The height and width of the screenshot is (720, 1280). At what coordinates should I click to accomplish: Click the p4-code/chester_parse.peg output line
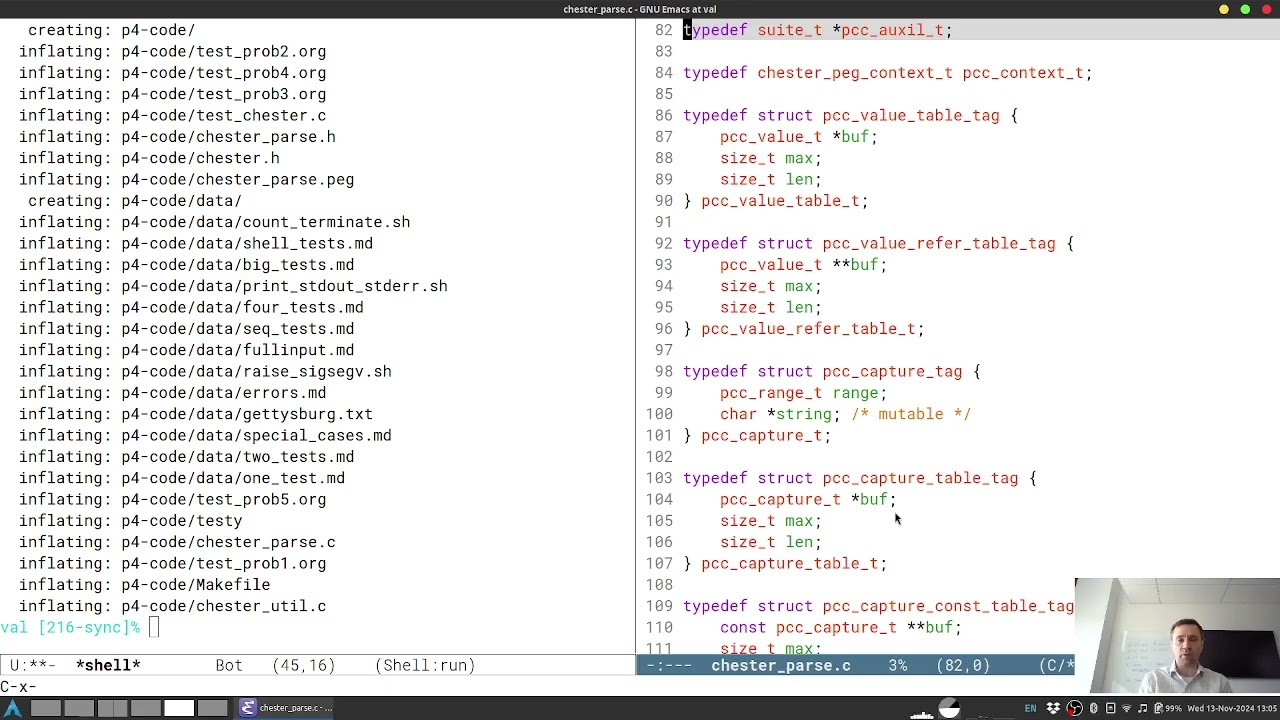point(186,180)
